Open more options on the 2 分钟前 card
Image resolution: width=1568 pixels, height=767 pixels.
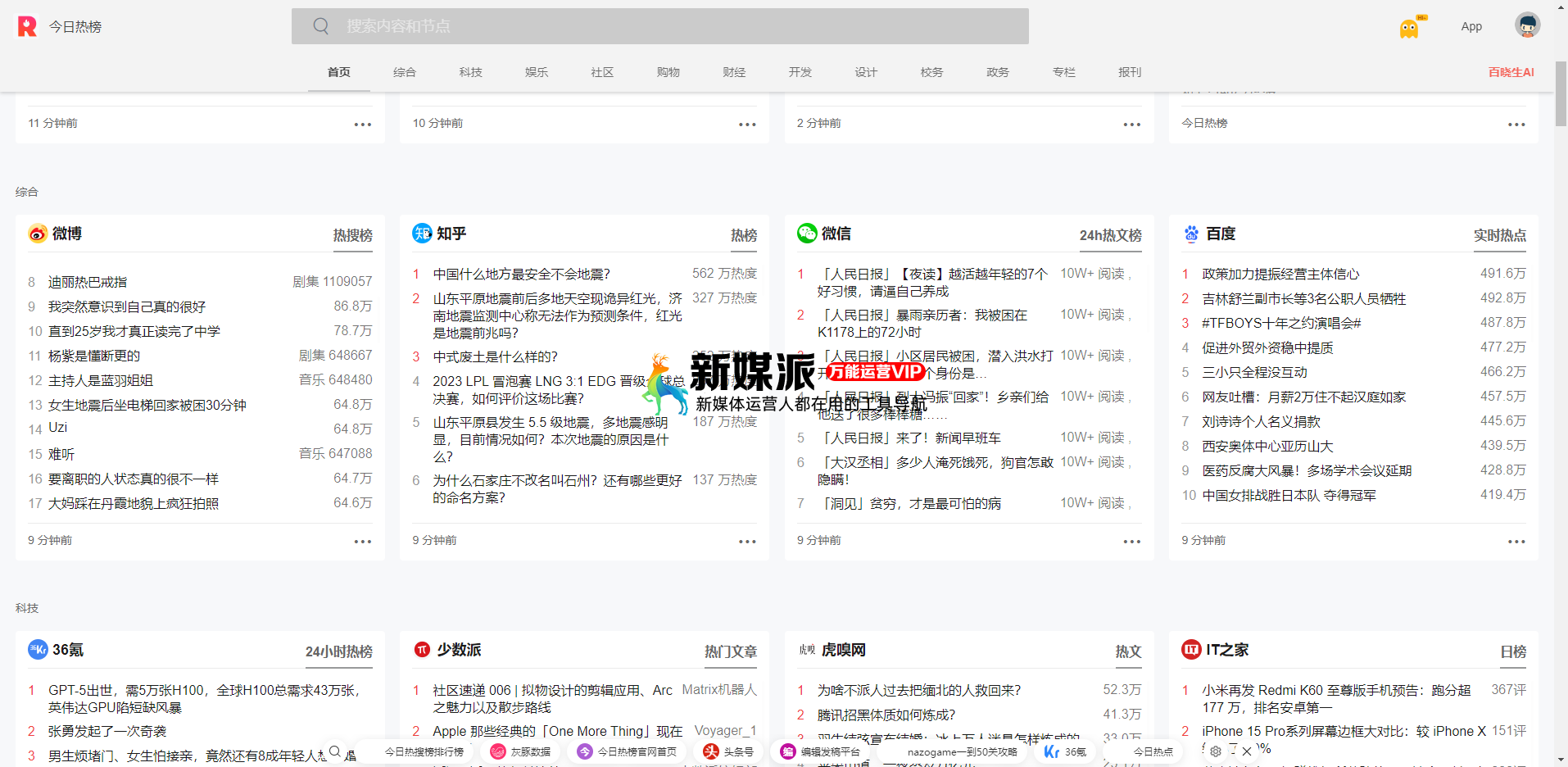click(1132, 125)
